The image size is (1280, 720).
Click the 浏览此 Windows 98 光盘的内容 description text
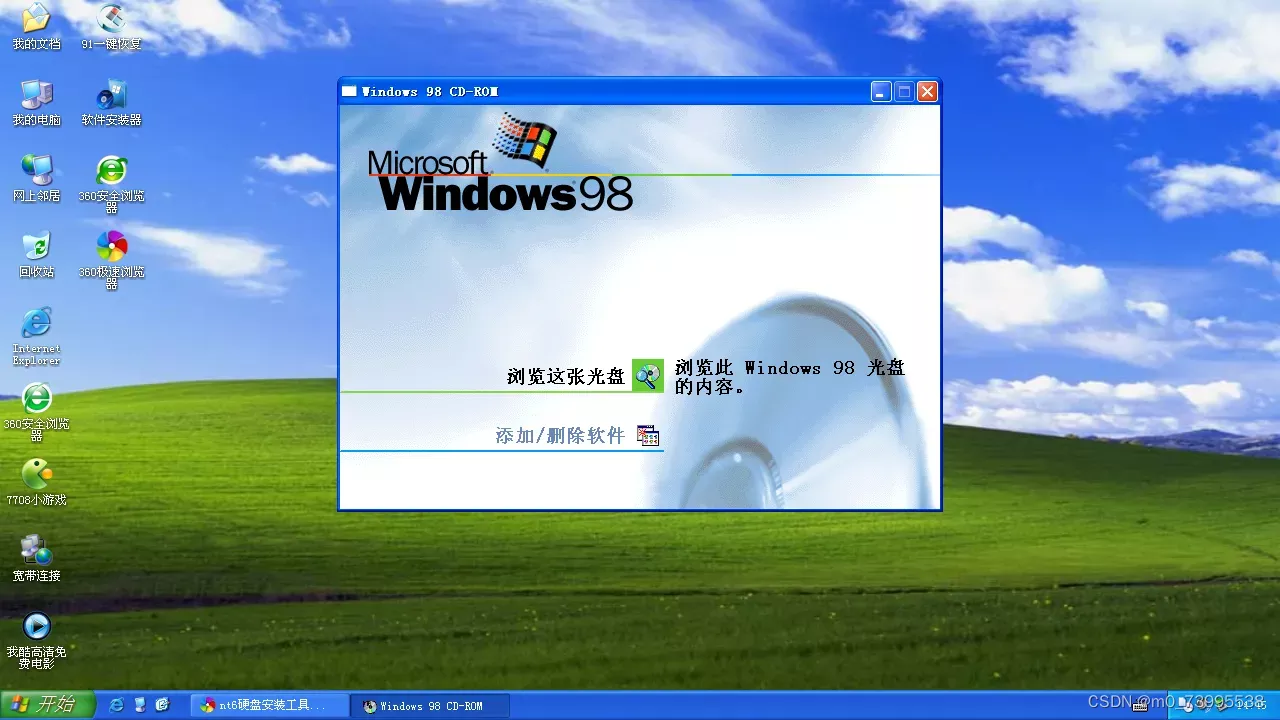(790, 377)
